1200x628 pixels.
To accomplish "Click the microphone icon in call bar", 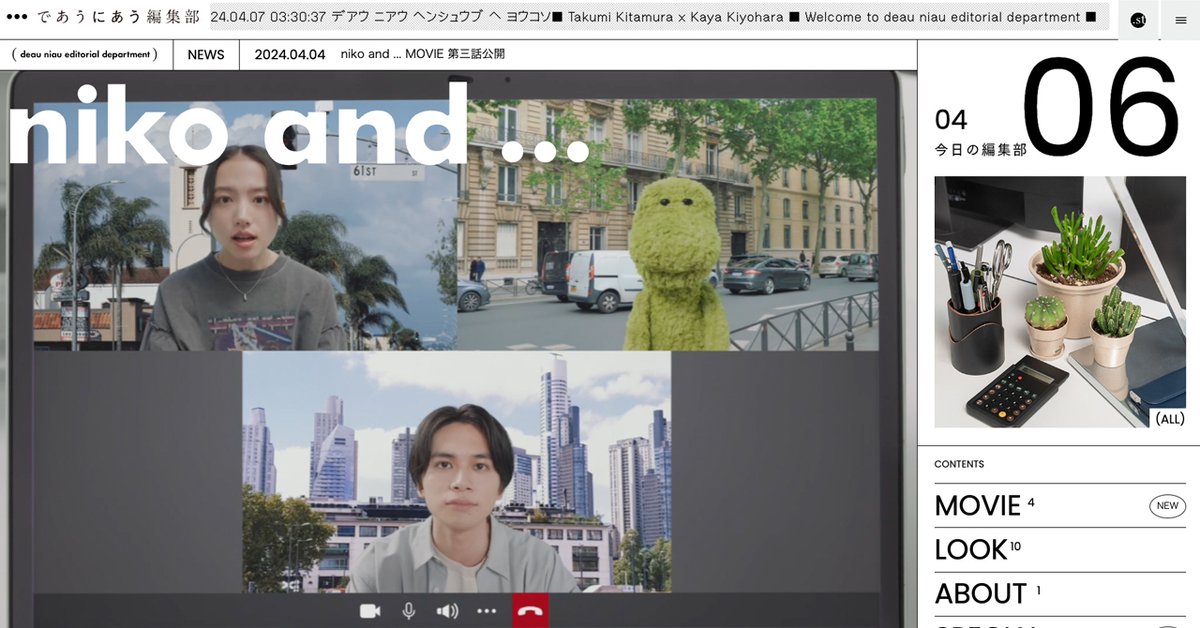I will [408, 610].
